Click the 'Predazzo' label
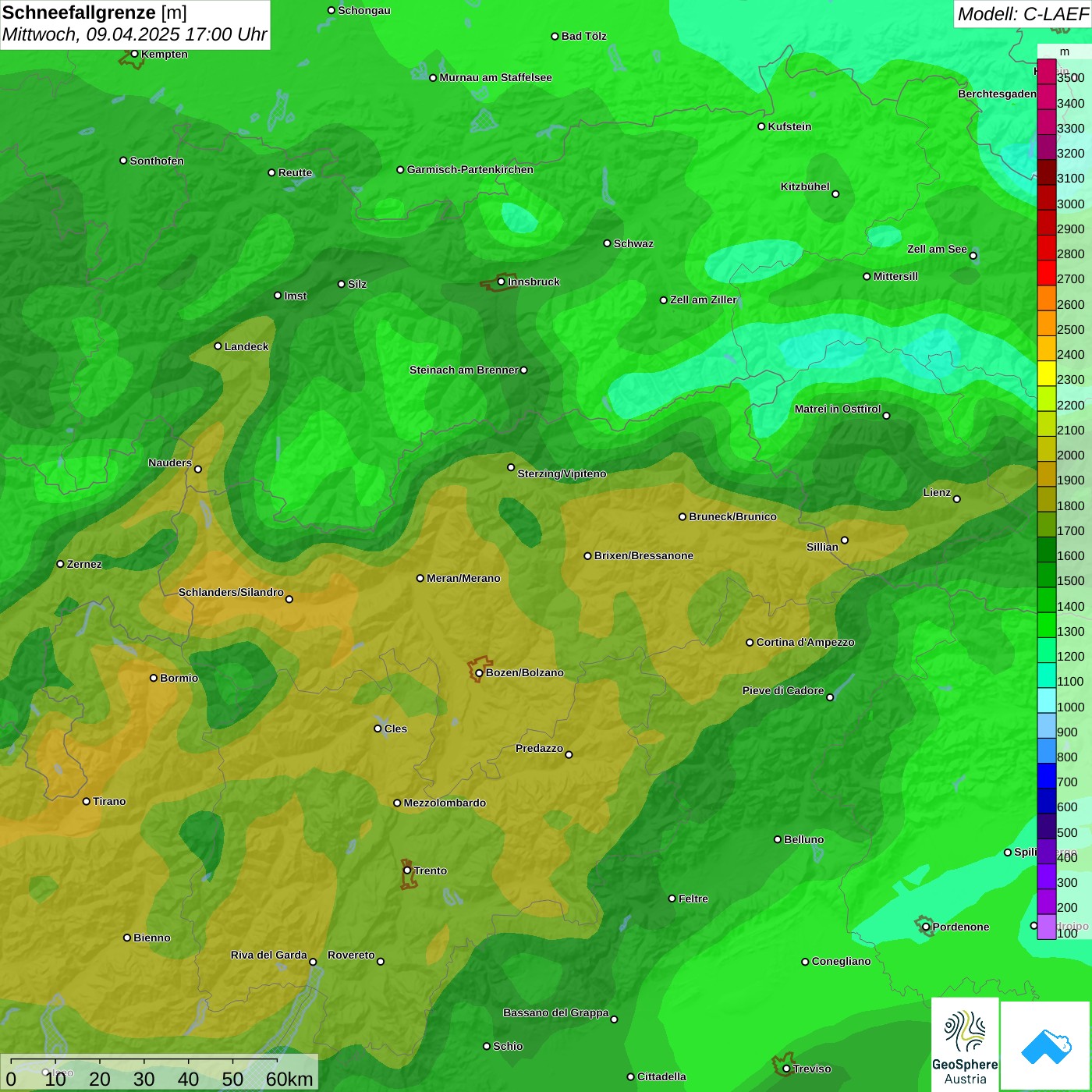1092x1092 pixels. click(x=539, y=748)
